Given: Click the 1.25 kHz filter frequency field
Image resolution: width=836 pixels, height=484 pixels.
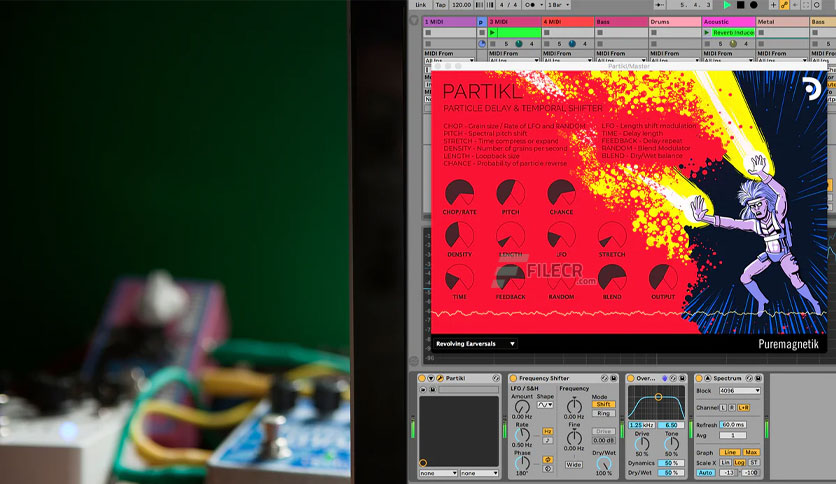Looking at the screenshot, I should (x=641, y=425).
